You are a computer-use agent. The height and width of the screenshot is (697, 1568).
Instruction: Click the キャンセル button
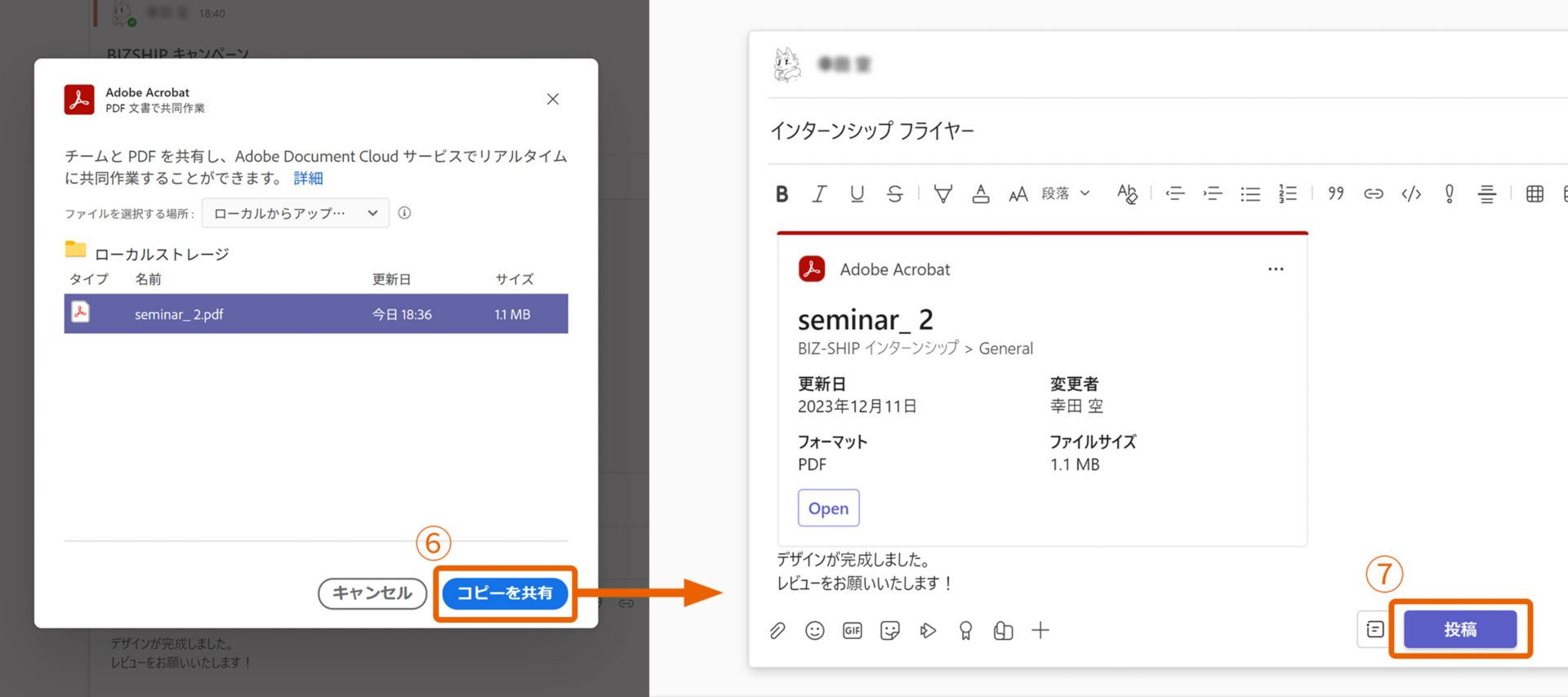tap(372, 593)
